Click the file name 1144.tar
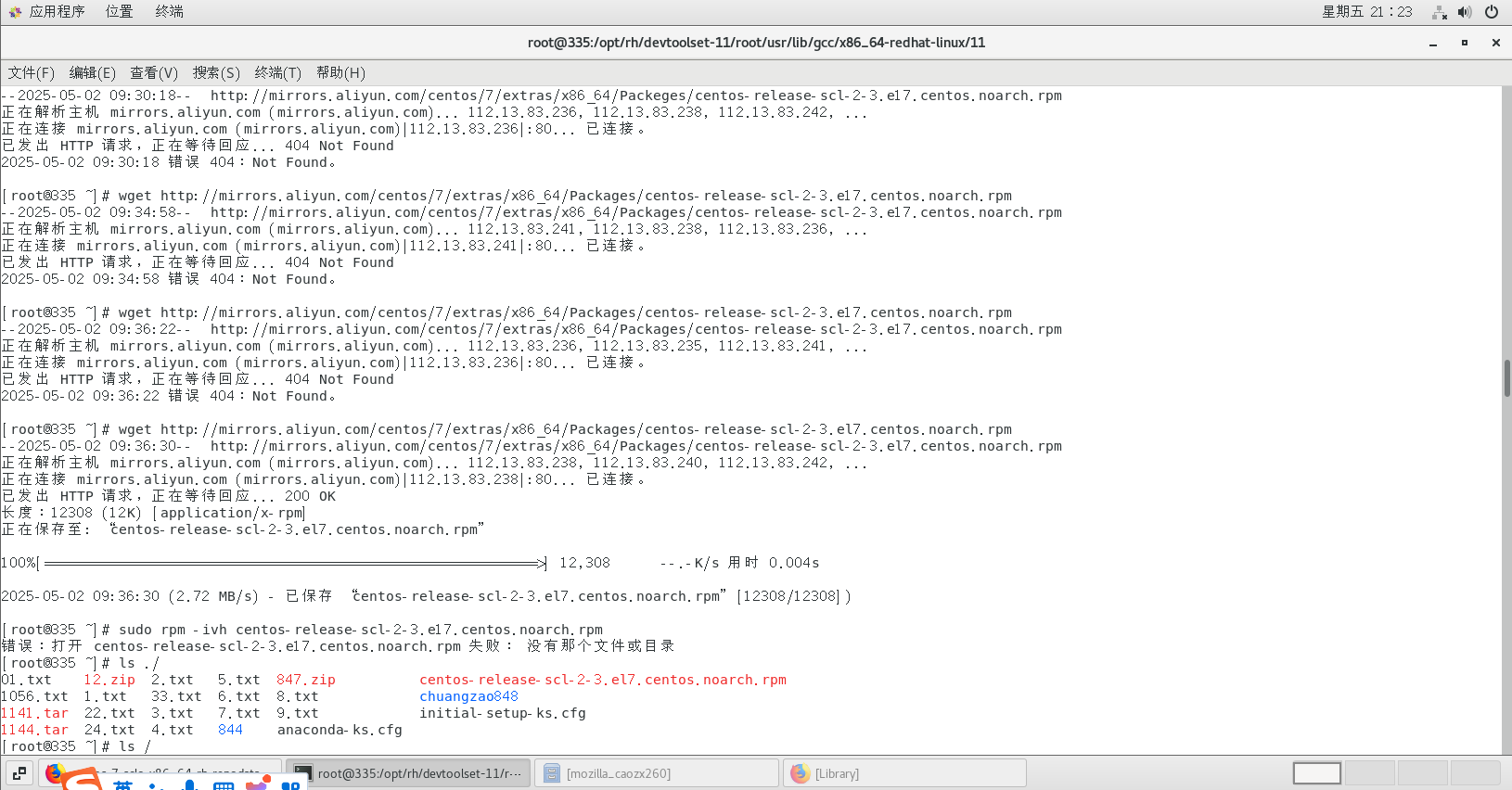 pos(34,730)
